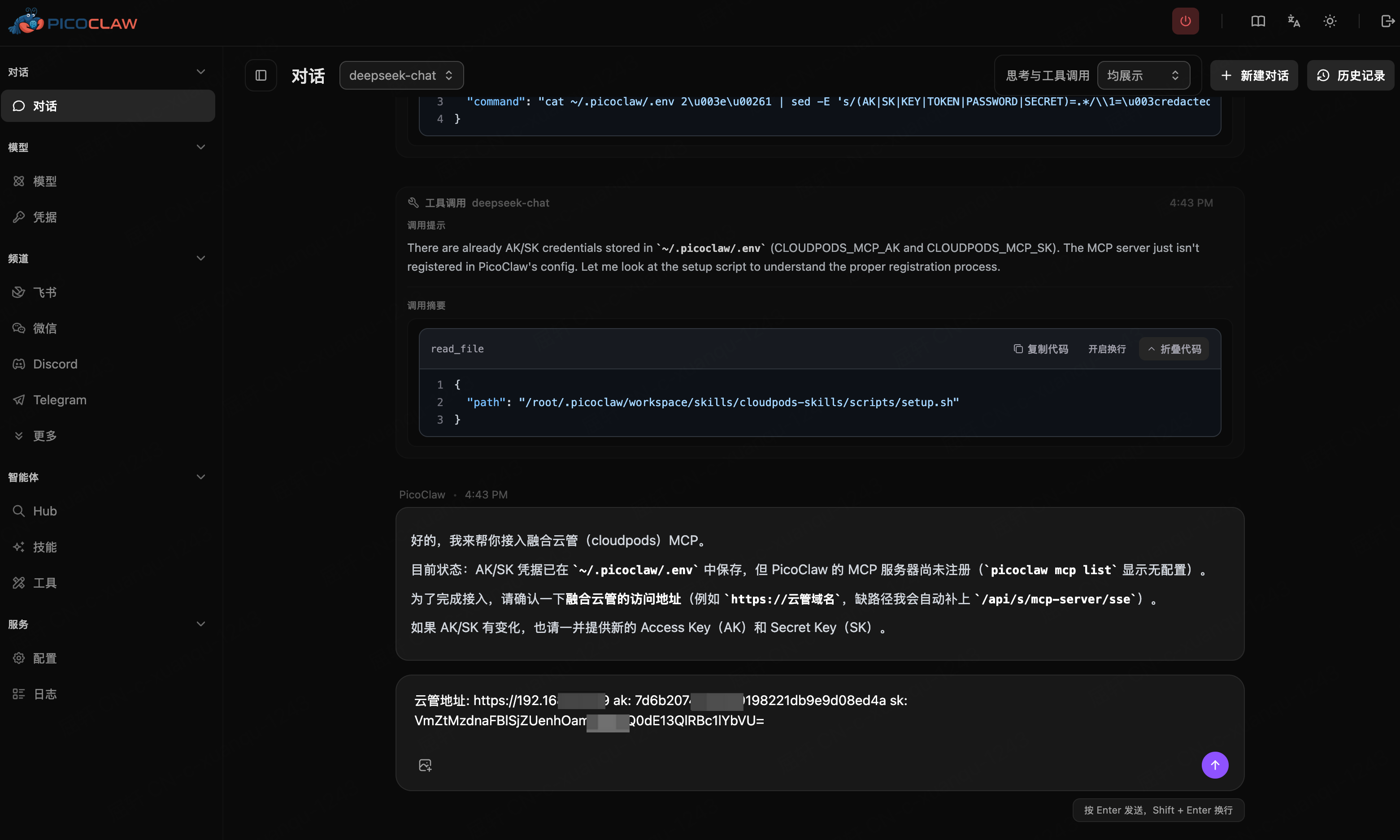Open the 微信 channel page

coord(108,328)
